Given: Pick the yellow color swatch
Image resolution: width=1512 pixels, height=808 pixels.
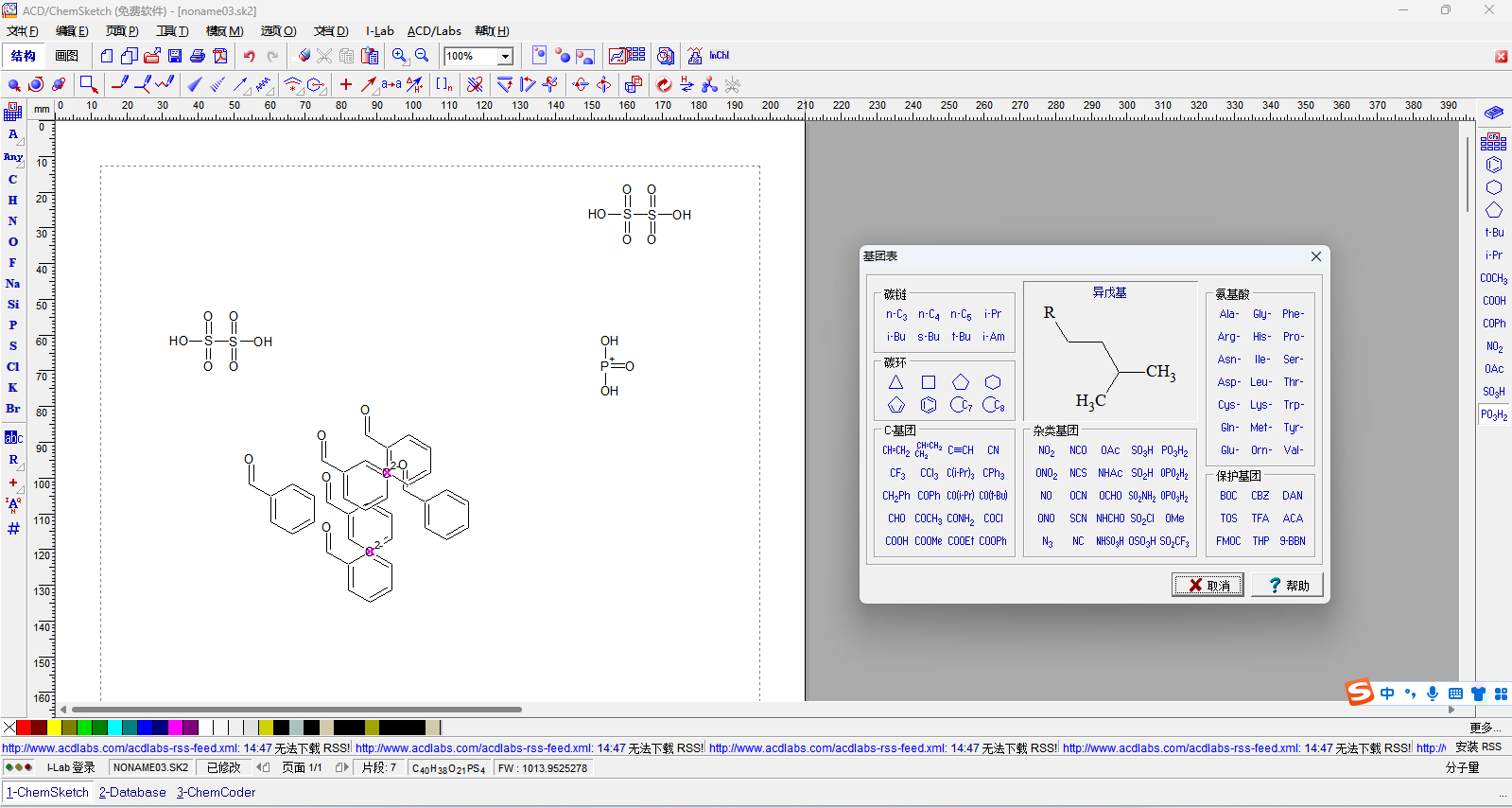Looking at the screenshot, I should [x=55, y=728].
